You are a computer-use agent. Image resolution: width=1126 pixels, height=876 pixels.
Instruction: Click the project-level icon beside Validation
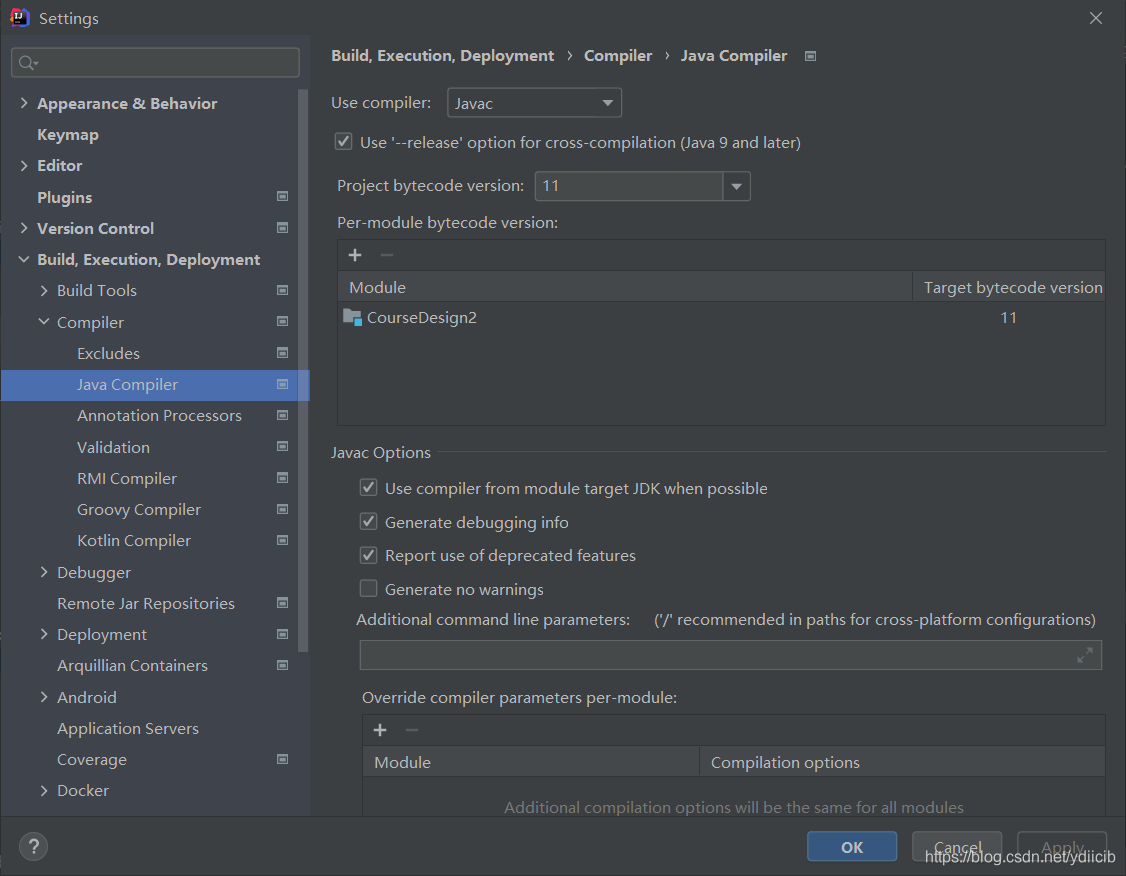(x=282, y=447)
